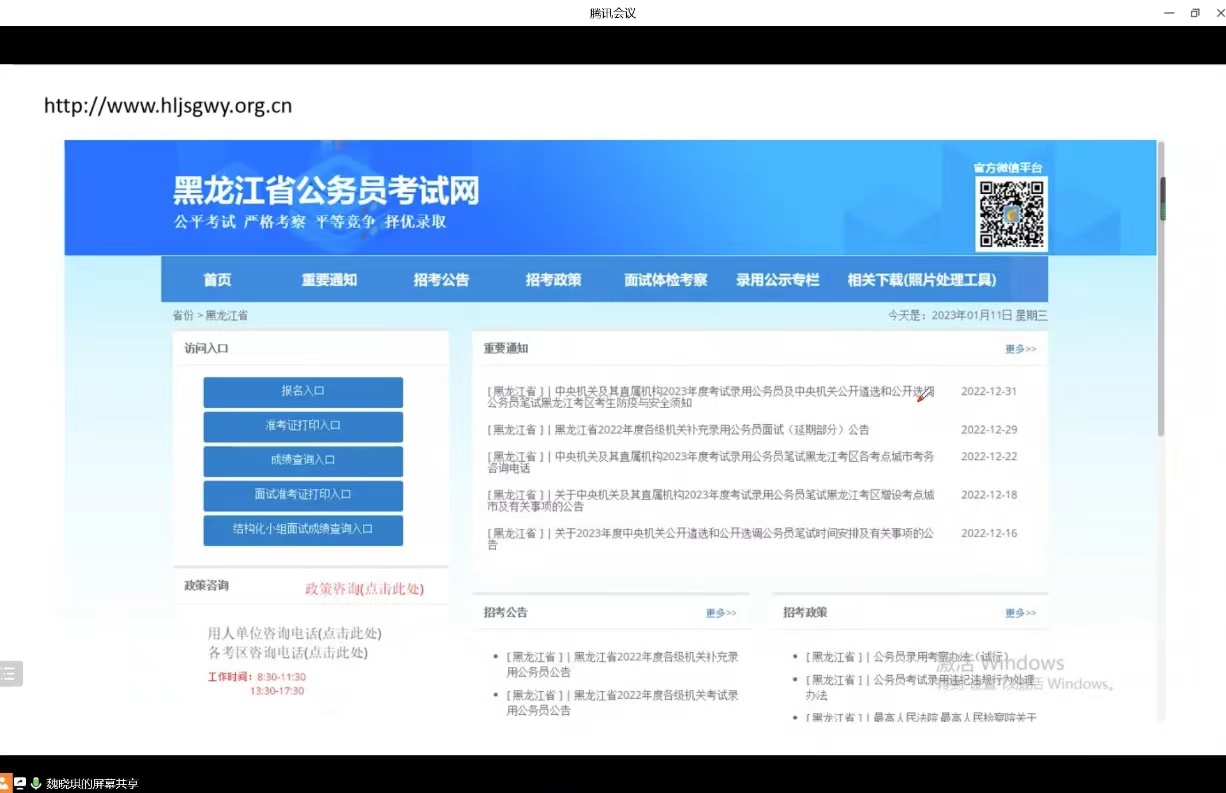Open the 用人单位咨询电话(点击此处) link
Image resolution: width=1226 pixels, height=793 pixels.
coord(294,633)
